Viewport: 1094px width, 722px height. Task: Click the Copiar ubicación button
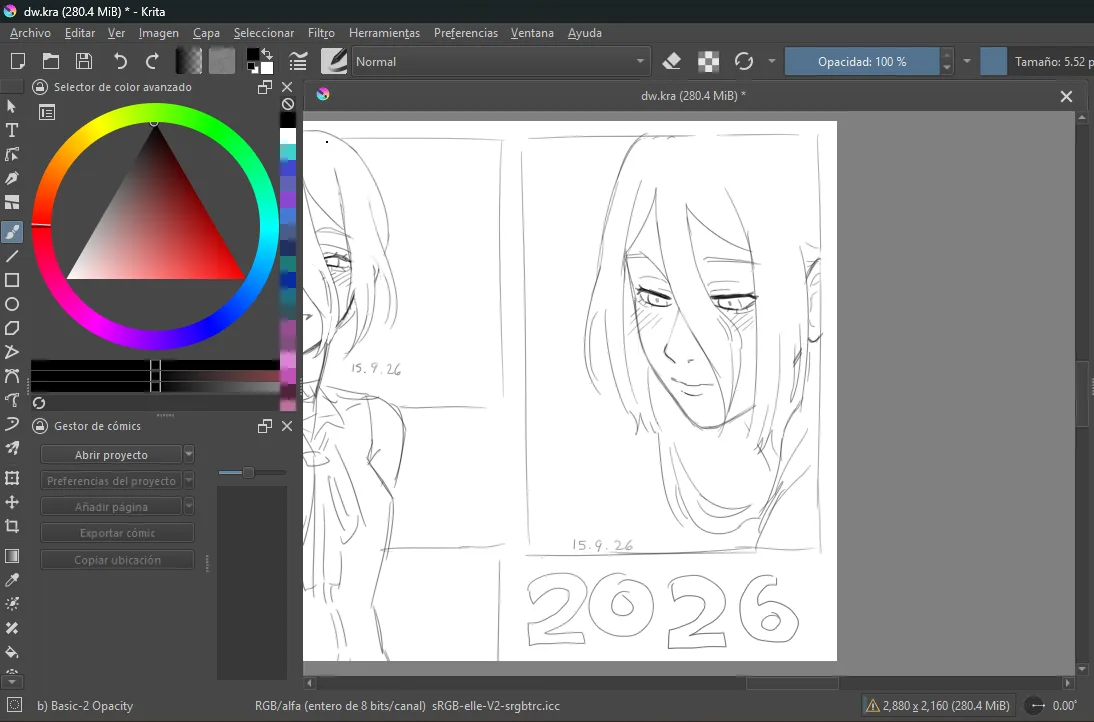[x=117, y=560]
